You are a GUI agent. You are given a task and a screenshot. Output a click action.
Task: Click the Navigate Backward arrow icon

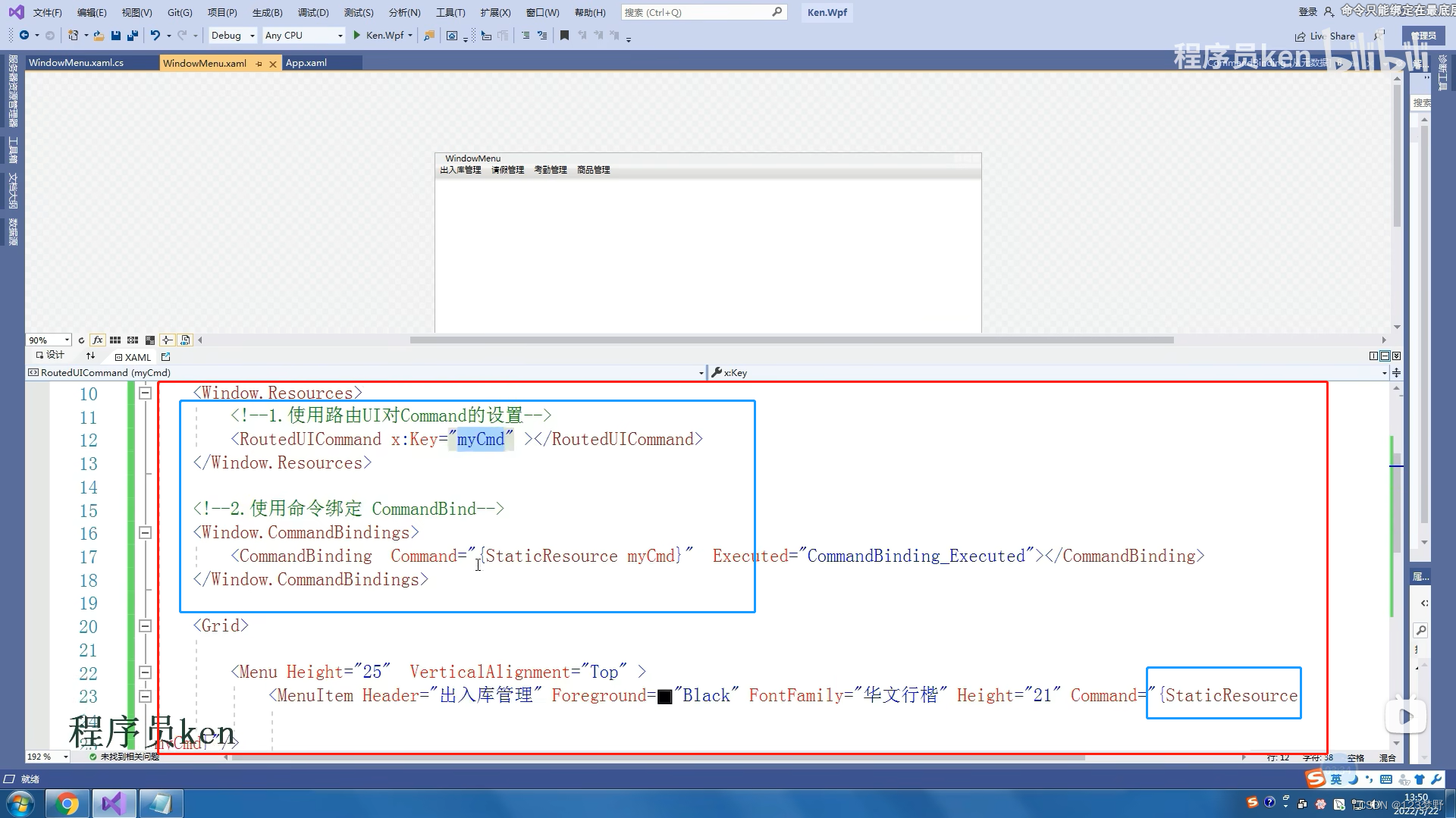click(x=24, y=36)
